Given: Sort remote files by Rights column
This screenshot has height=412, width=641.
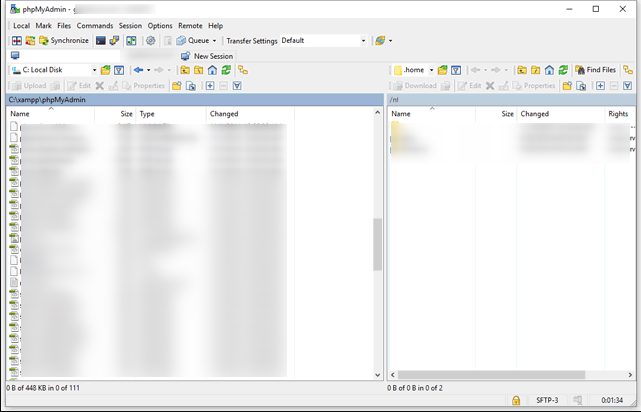Looking at the screenshot, I should click(x=620, y=114).
